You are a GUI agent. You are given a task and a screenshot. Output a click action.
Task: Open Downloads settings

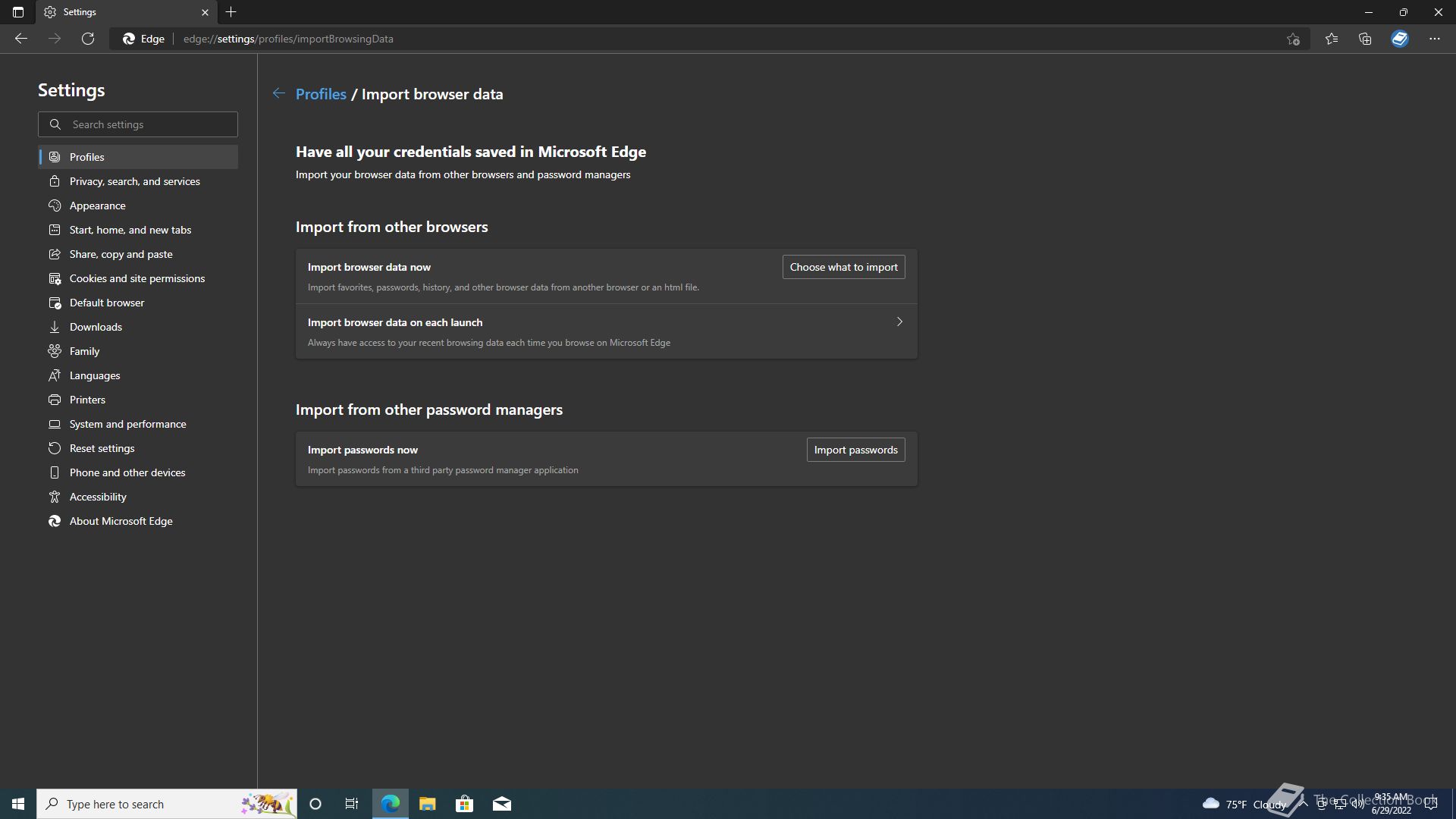tap(138, 327)
